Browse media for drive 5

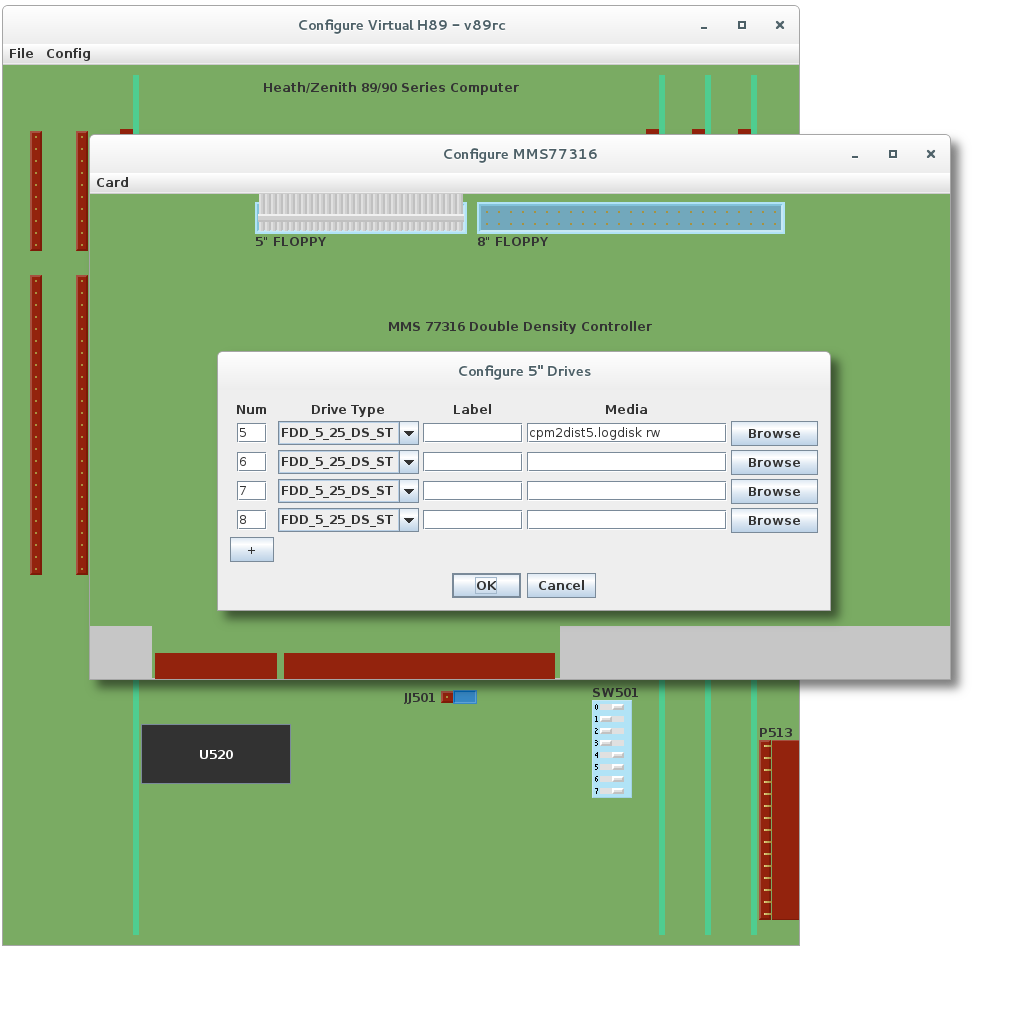click(773, 433)
